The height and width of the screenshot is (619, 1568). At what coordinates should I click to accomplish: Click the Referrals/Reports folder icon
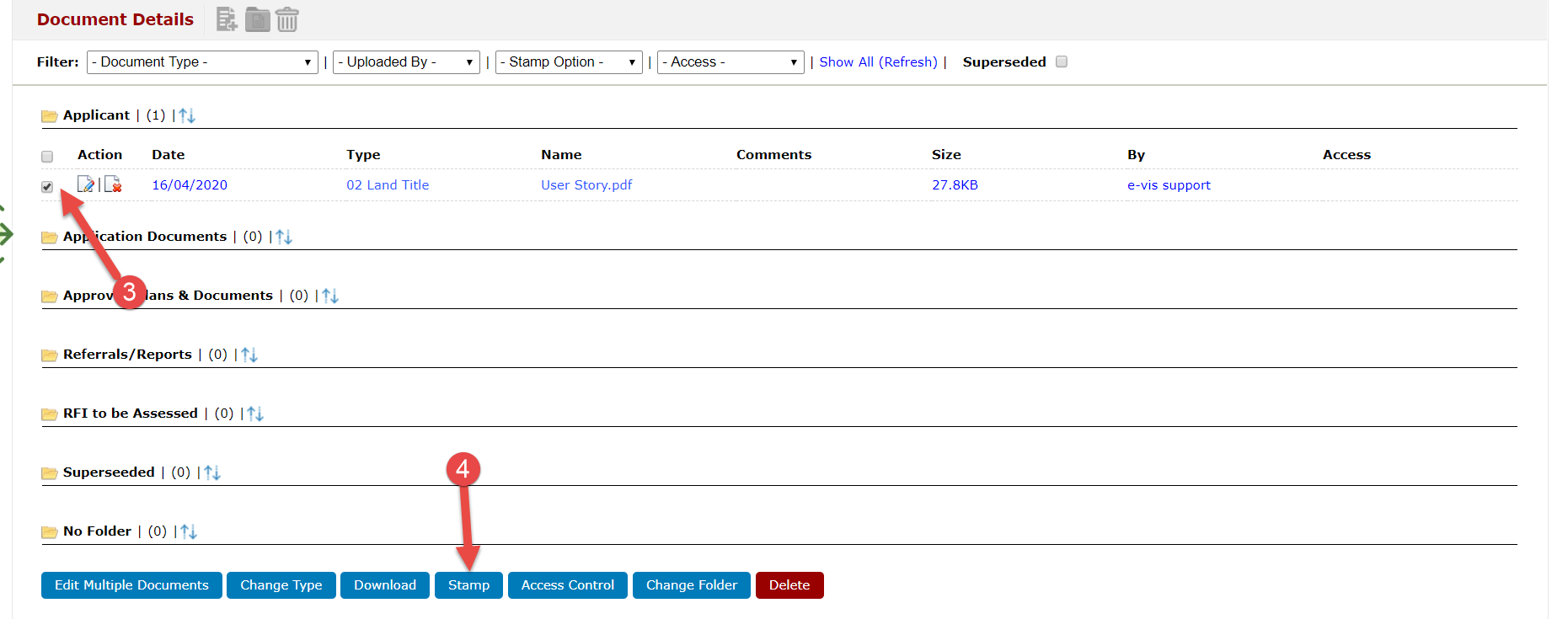point(50,355)
